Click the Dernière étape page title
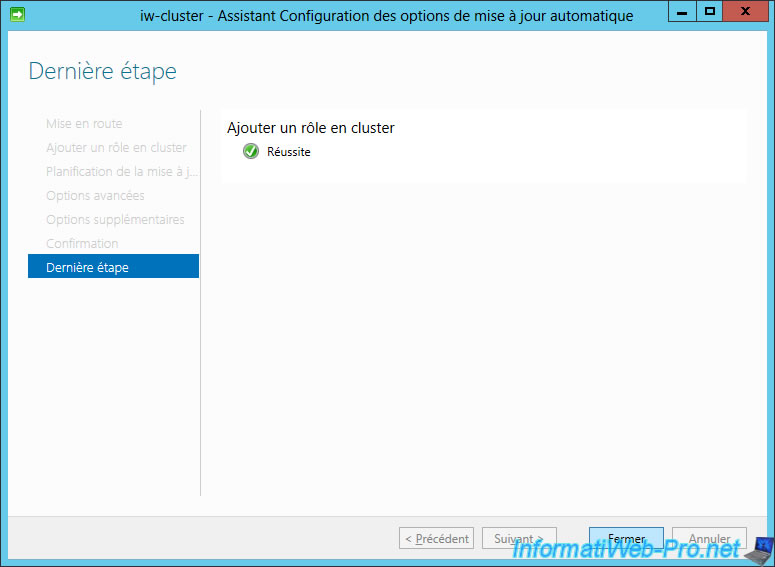This screenshot has width=775, height=567. (102, 71)
